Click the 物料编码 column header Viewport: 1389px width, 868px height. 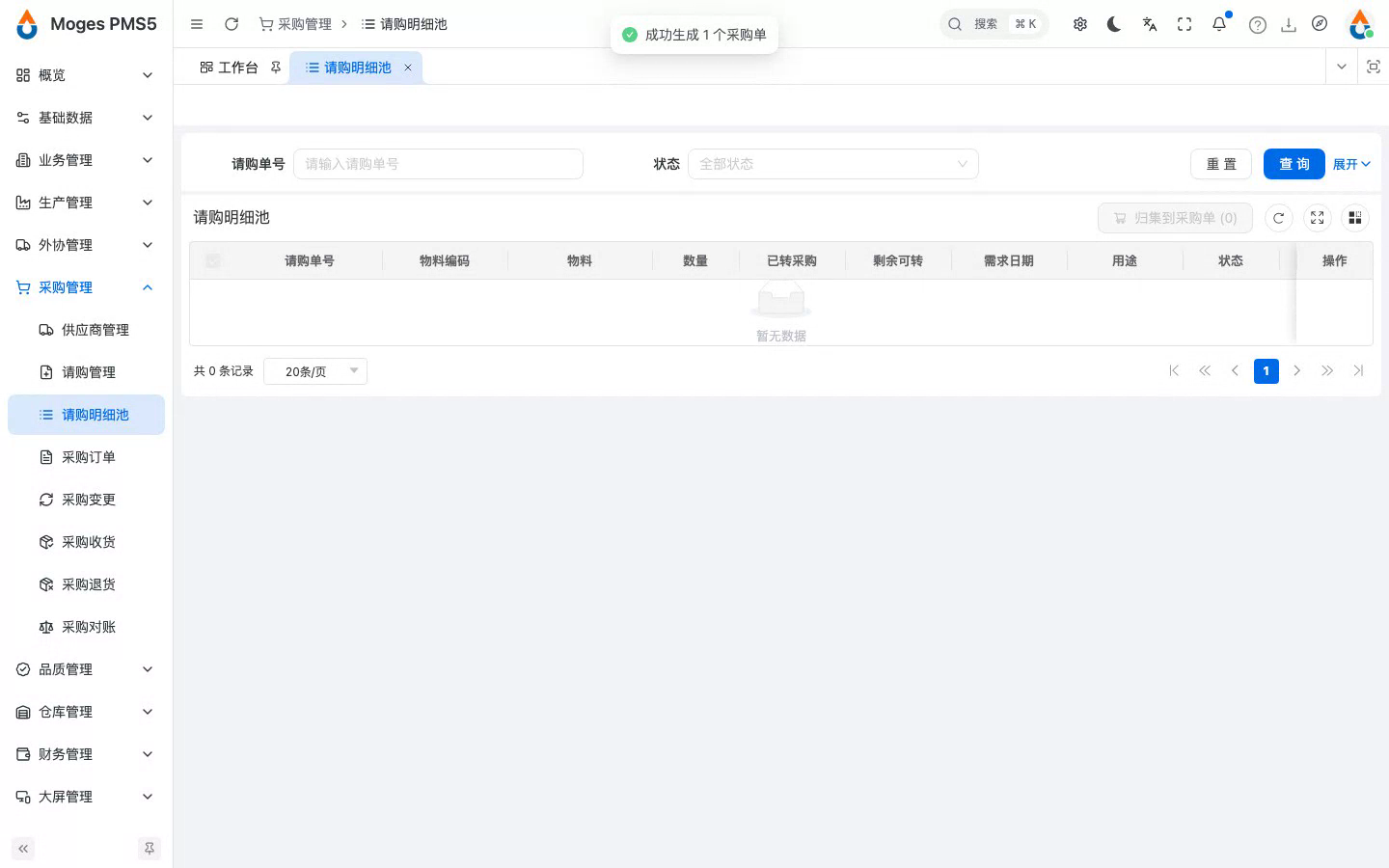tap(445, 260)
